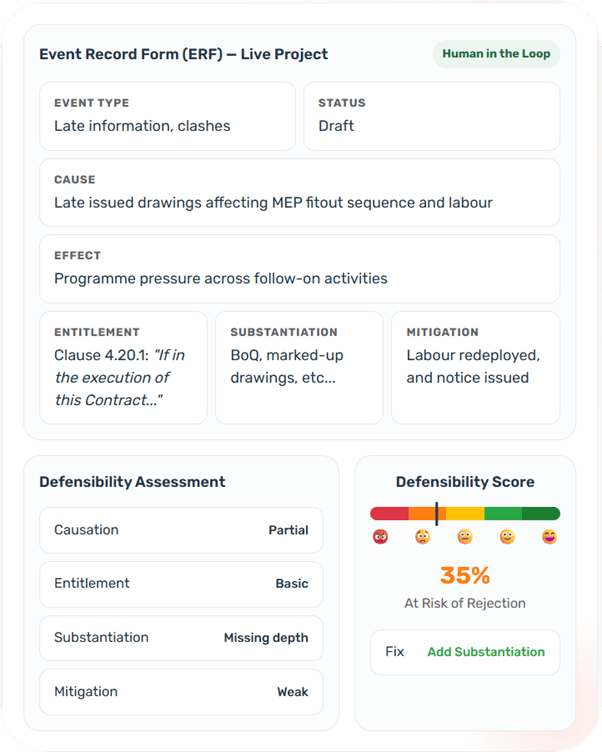Expand the Causation row marked Partial
The image size is (602, 752).
click(x=181, y=530)
